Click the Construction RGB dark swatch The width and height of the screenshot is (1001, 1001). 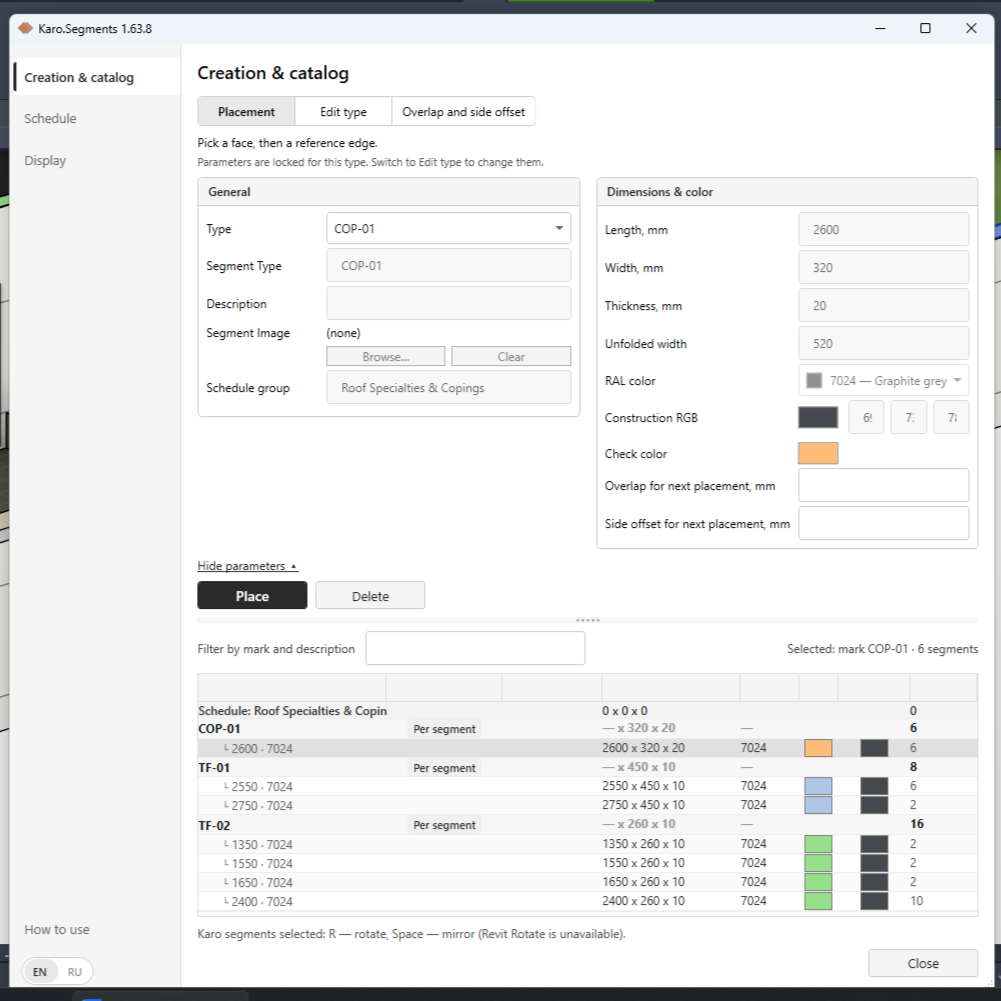point(818,418)
